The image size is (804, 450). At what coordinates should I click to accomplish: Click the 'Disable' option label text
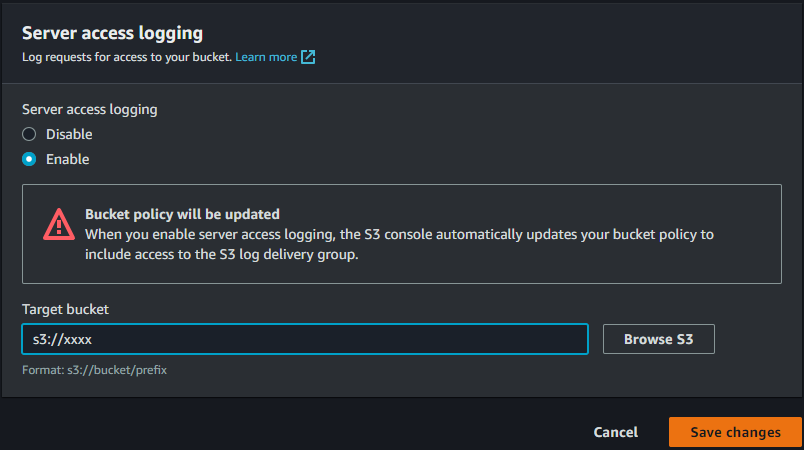coord(69,134)
